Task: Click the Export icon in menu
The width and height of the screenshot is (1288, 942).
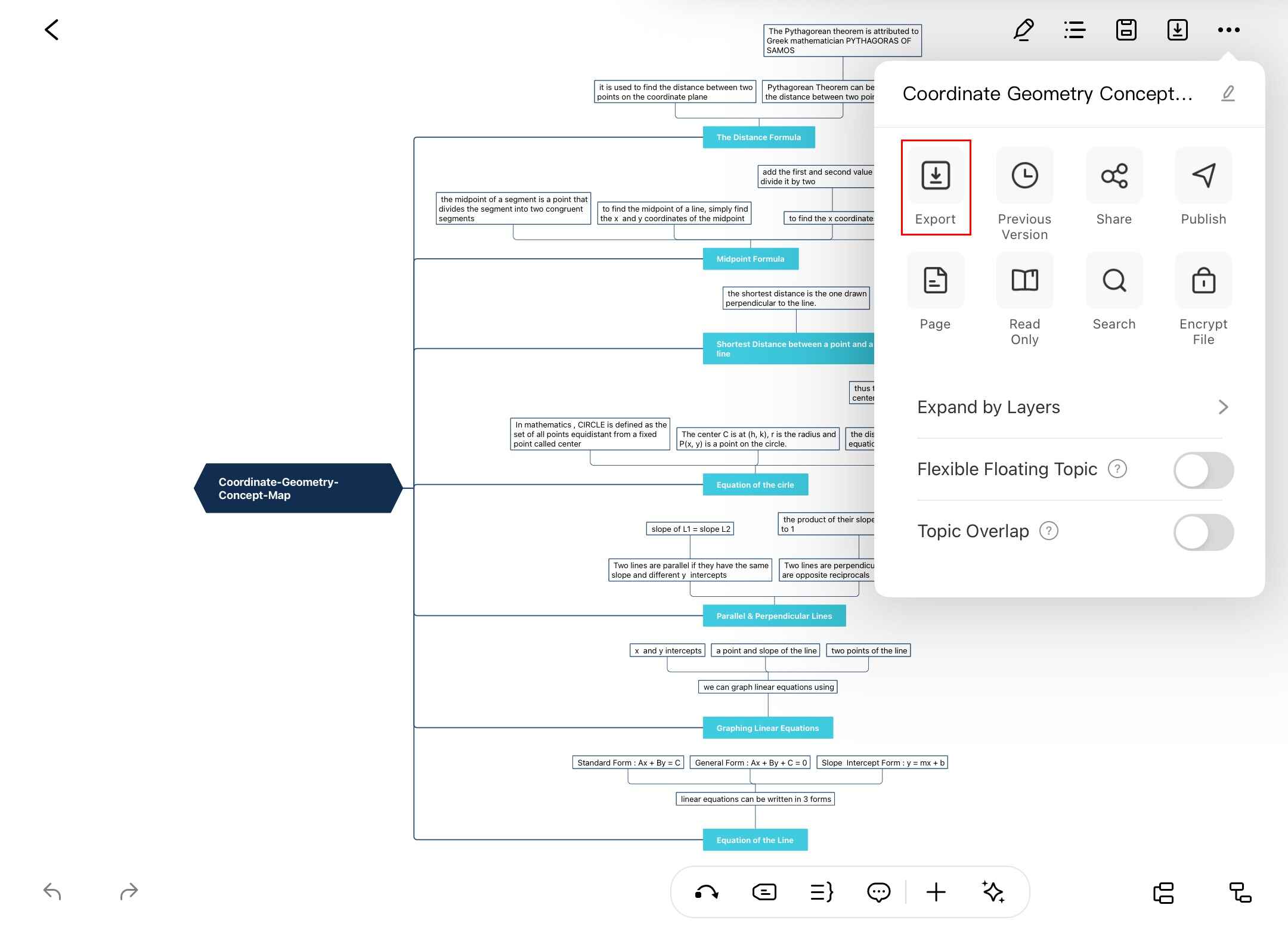Action: pyautogui.click(x=935, y=176)
